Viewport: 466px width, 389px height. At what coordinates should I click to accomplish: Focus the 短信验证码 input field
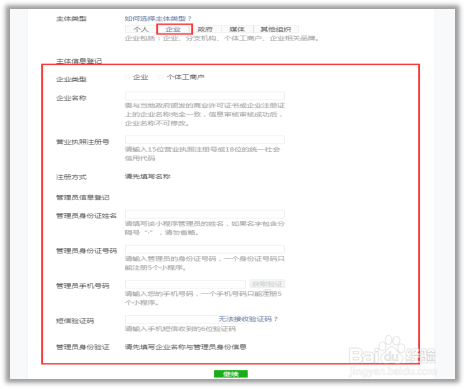[x=172, y=319]
